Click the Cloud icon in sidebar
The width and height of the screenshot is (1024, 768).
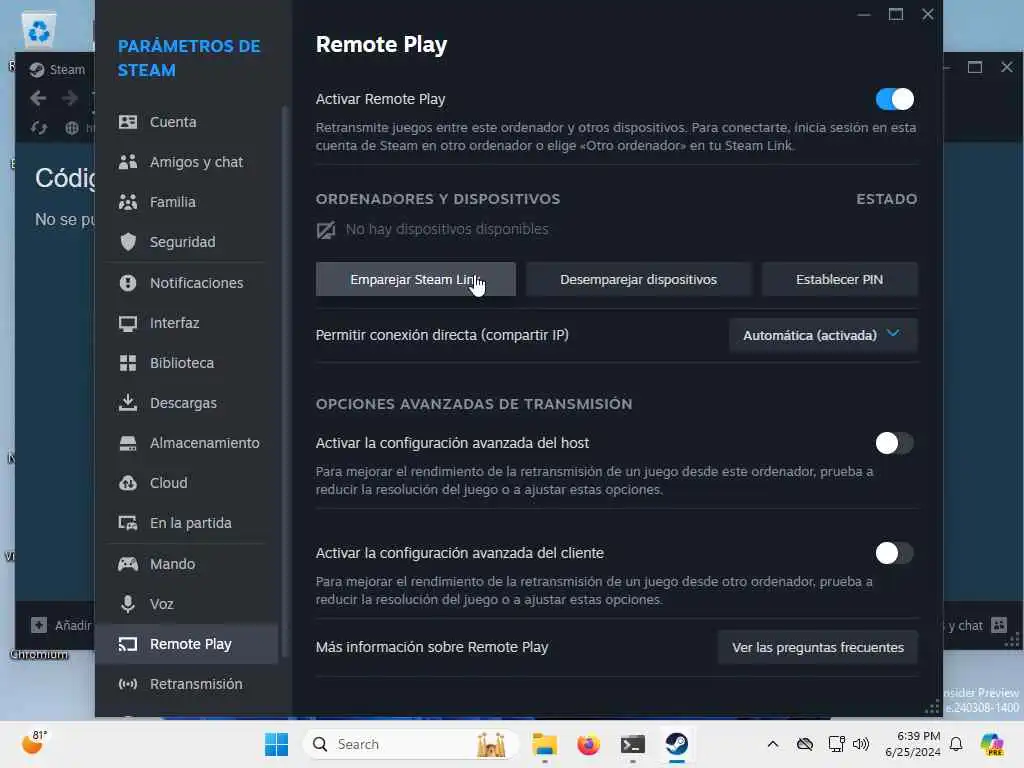[x=128, y=483]
